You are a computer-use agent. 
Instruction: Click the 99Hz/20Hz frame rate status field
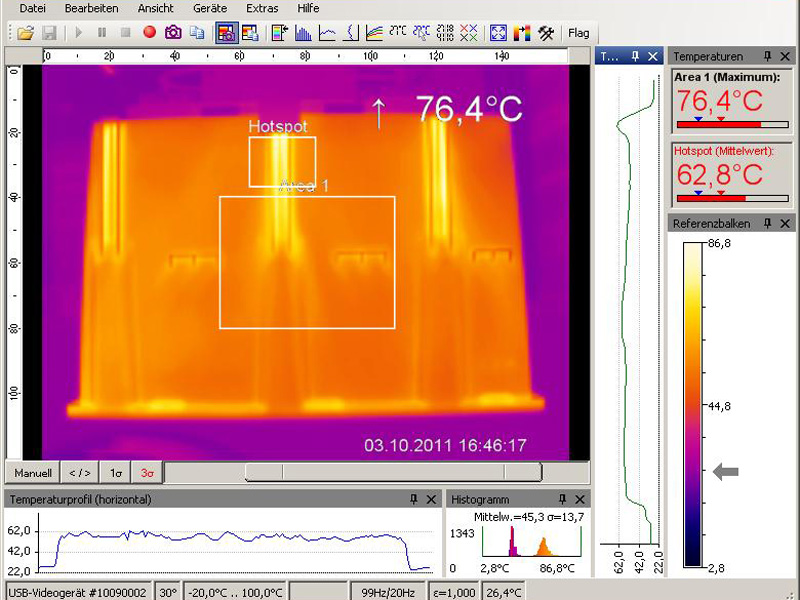coord(388,592)
